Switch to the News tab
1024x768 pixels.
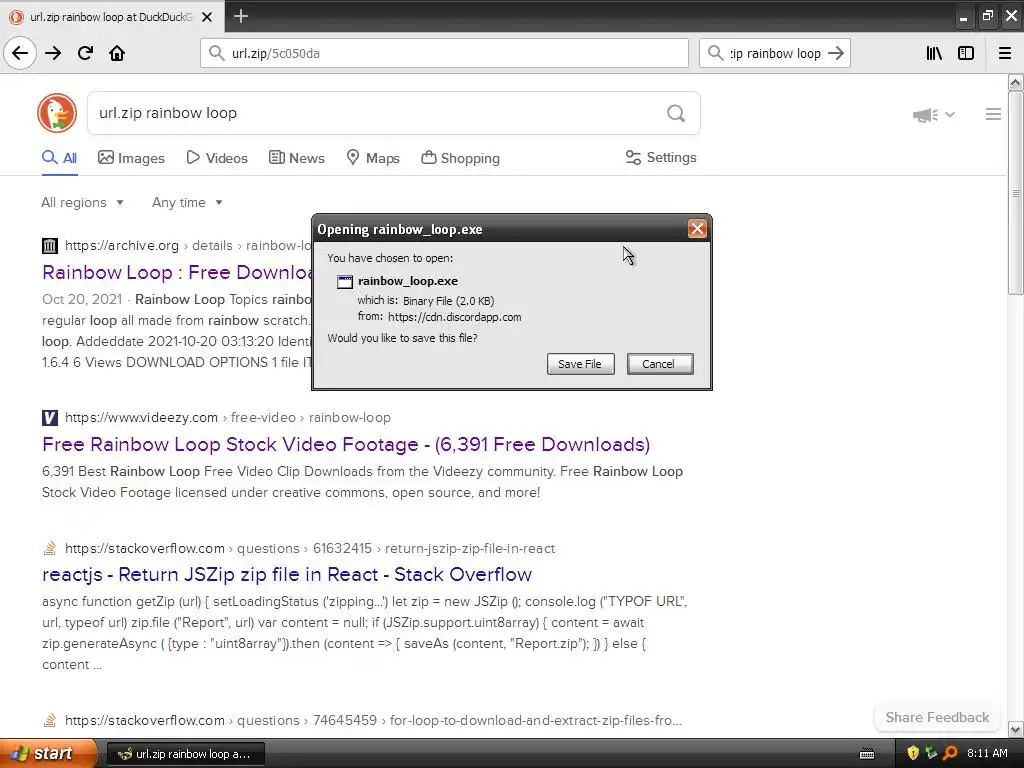[x=296, y=158]
